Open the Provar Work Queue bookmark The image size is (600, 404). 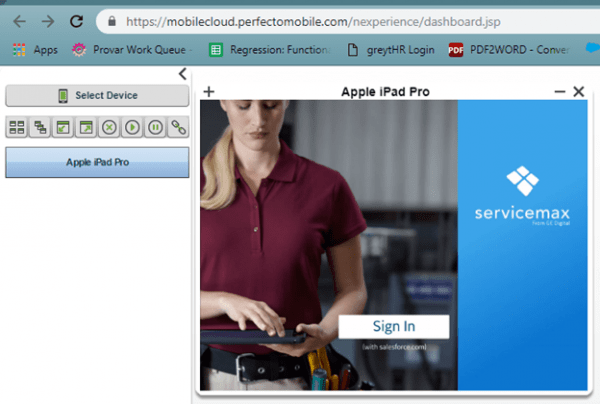tap(132, 50)
